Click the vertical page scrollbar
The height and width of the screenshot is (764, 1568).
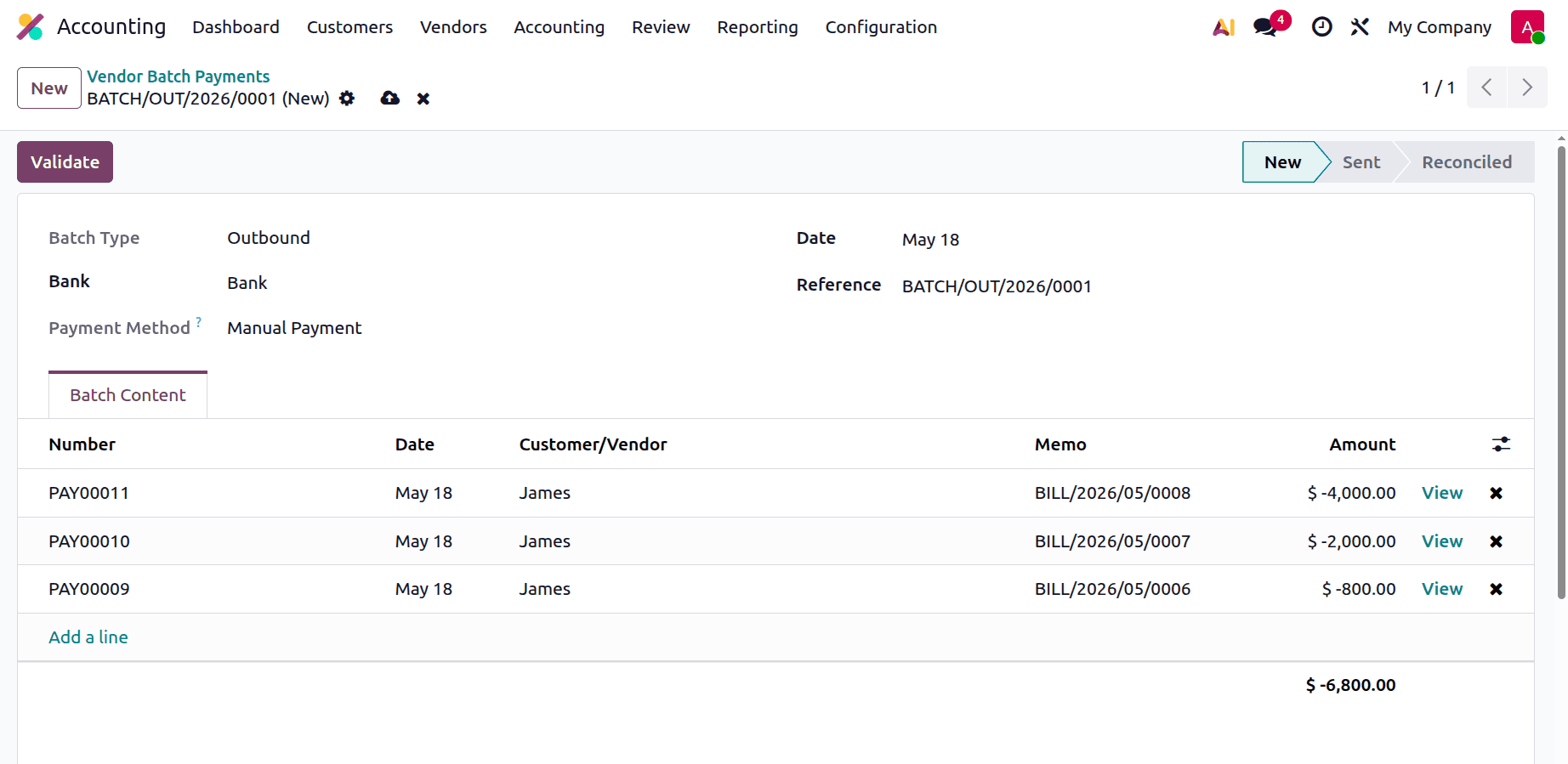click(x=1561, y=372)
